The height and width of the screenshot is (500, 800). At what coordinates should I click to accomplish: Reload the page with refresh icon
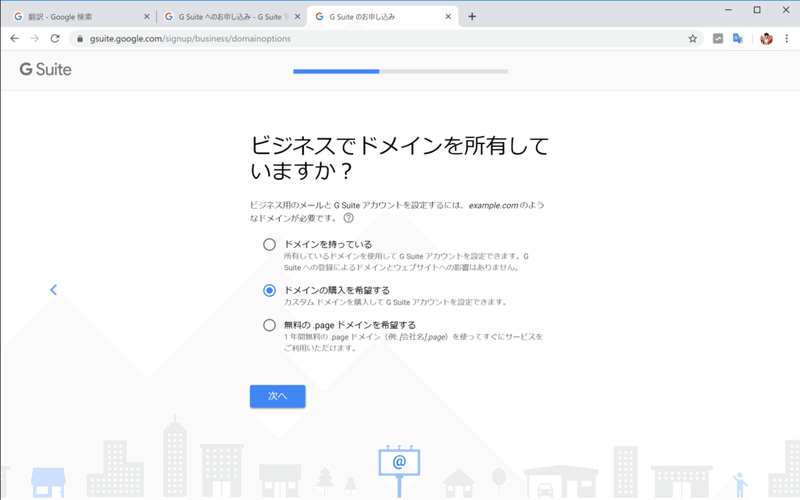coord(55,38)
